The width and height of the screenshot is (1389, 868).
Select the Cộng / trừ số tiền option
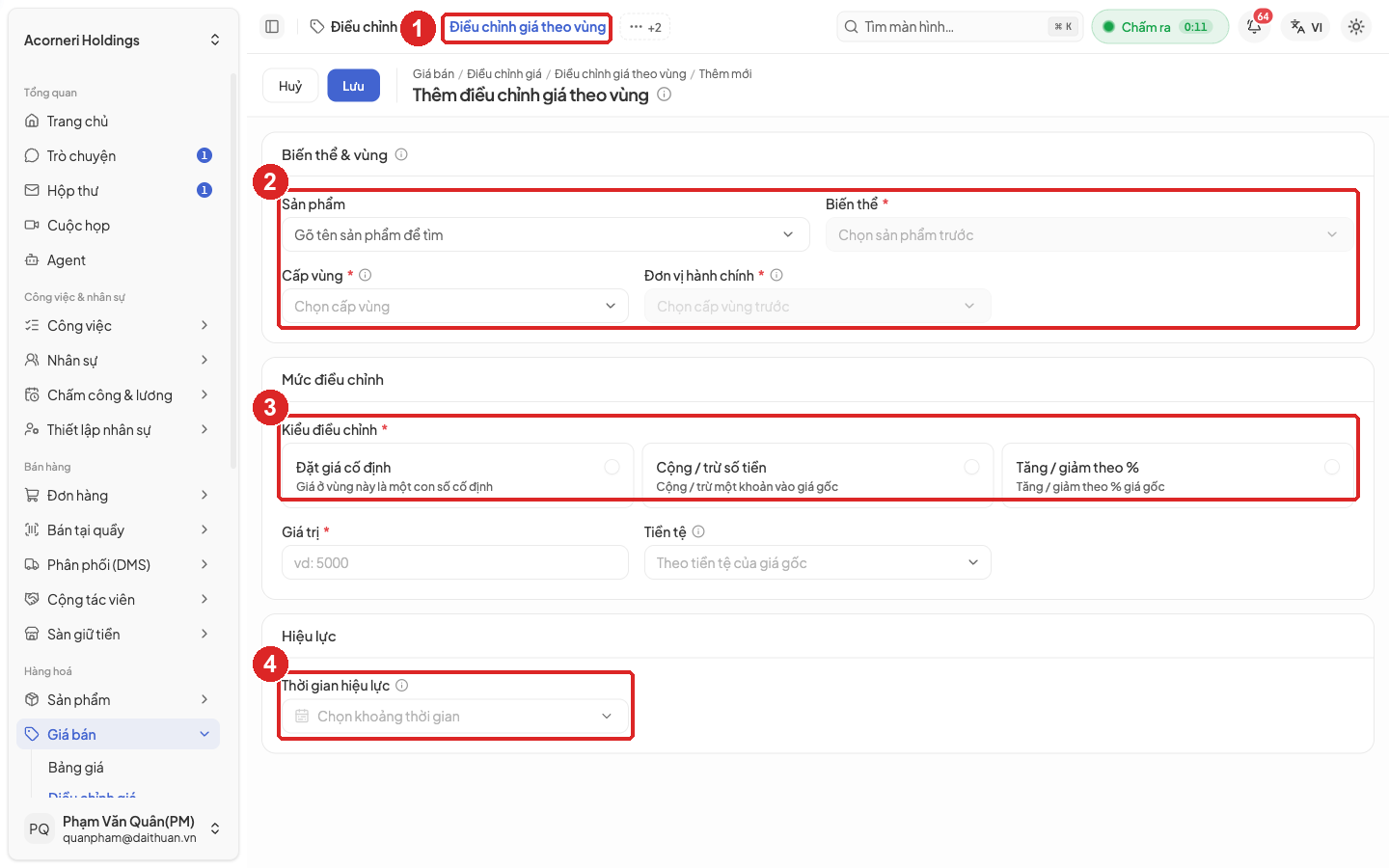(818, 475)
